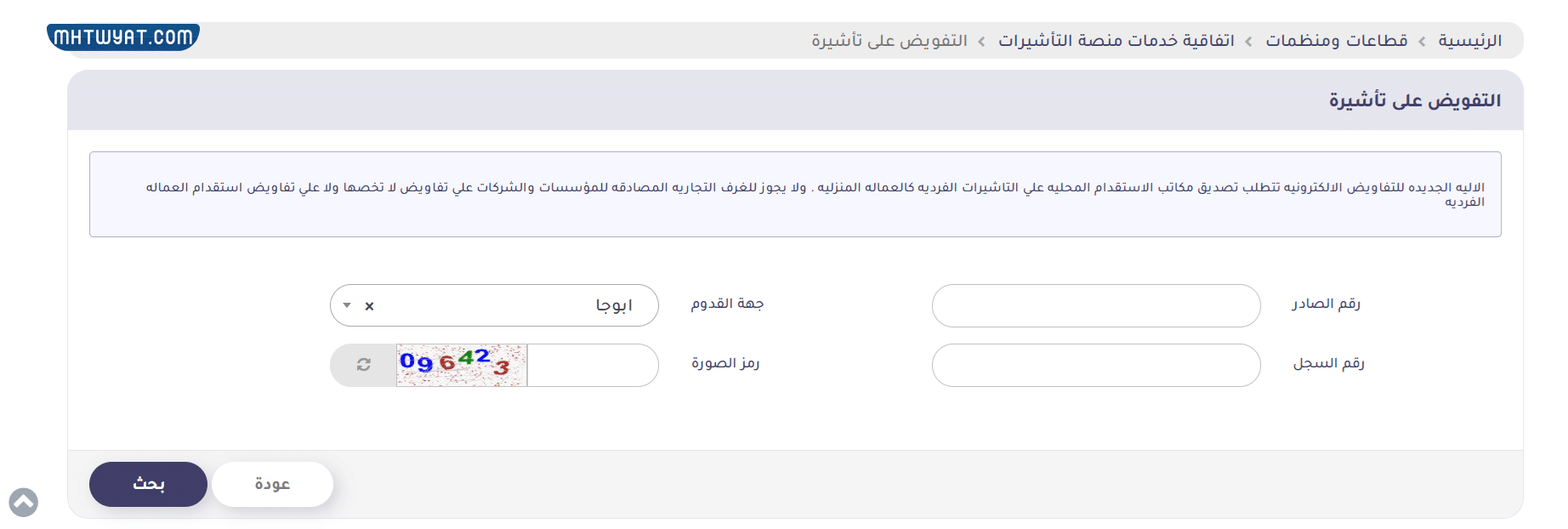Click the mhtwyat.com logo
This screenshot has width=1568, height=529.
click(x=123, y=37)
